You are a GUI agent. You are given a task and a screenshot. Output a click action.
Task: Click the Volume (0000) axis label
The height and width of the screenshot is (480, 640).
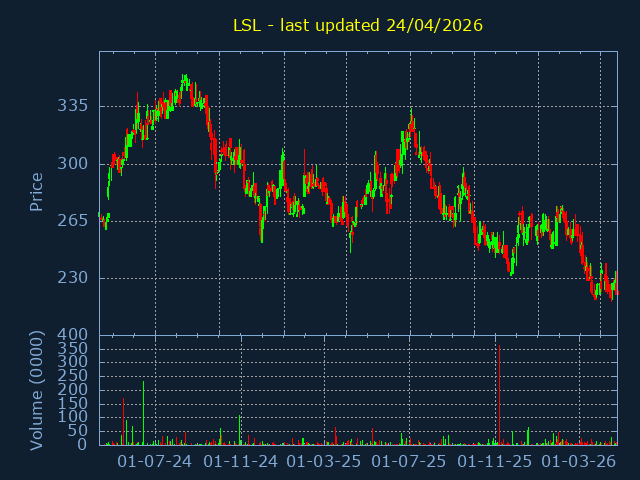coord(36,388)
